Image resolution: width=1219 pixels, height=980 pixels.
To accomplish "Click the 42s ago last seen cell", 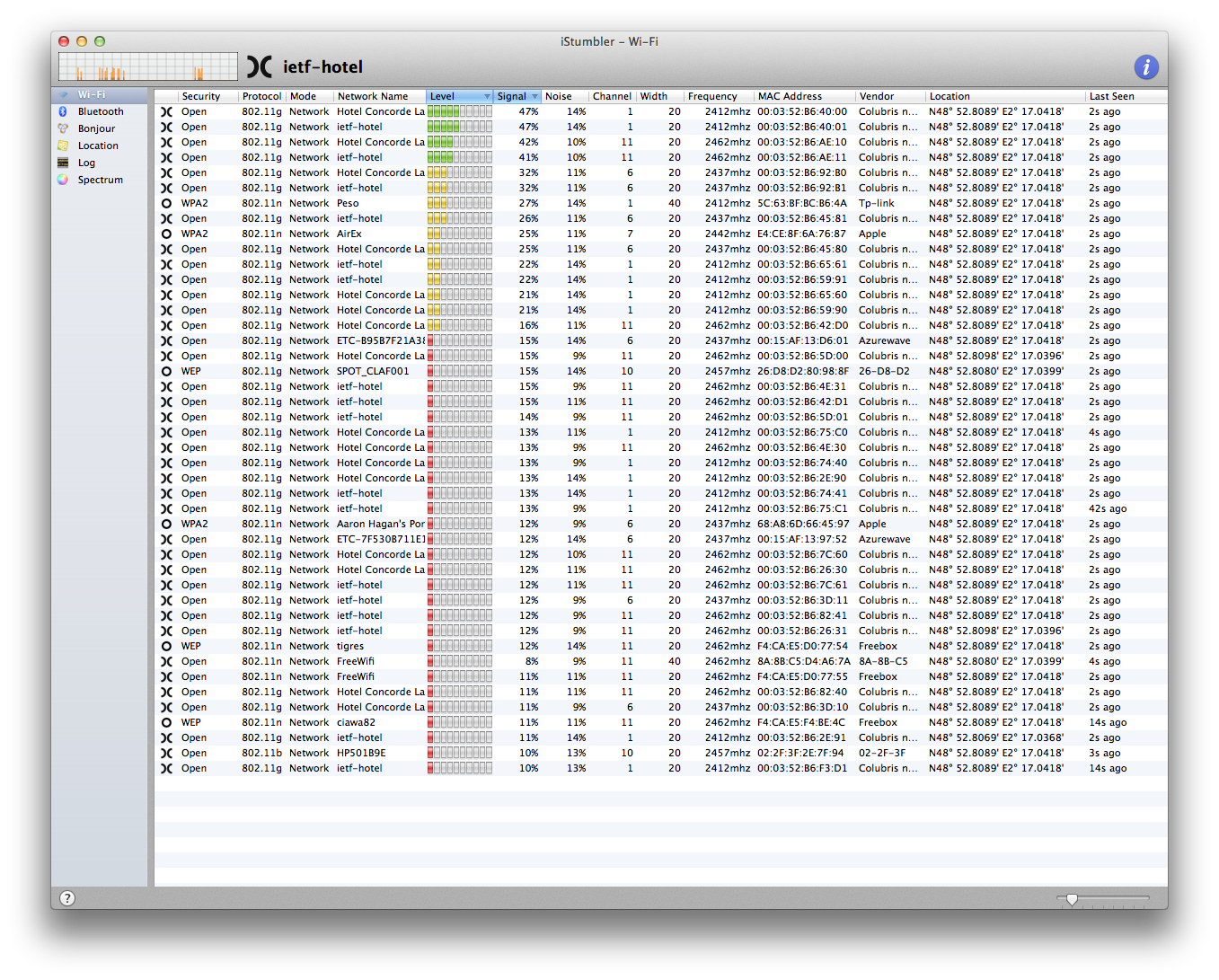I will pyautogui.click(x=1107, y=508).
